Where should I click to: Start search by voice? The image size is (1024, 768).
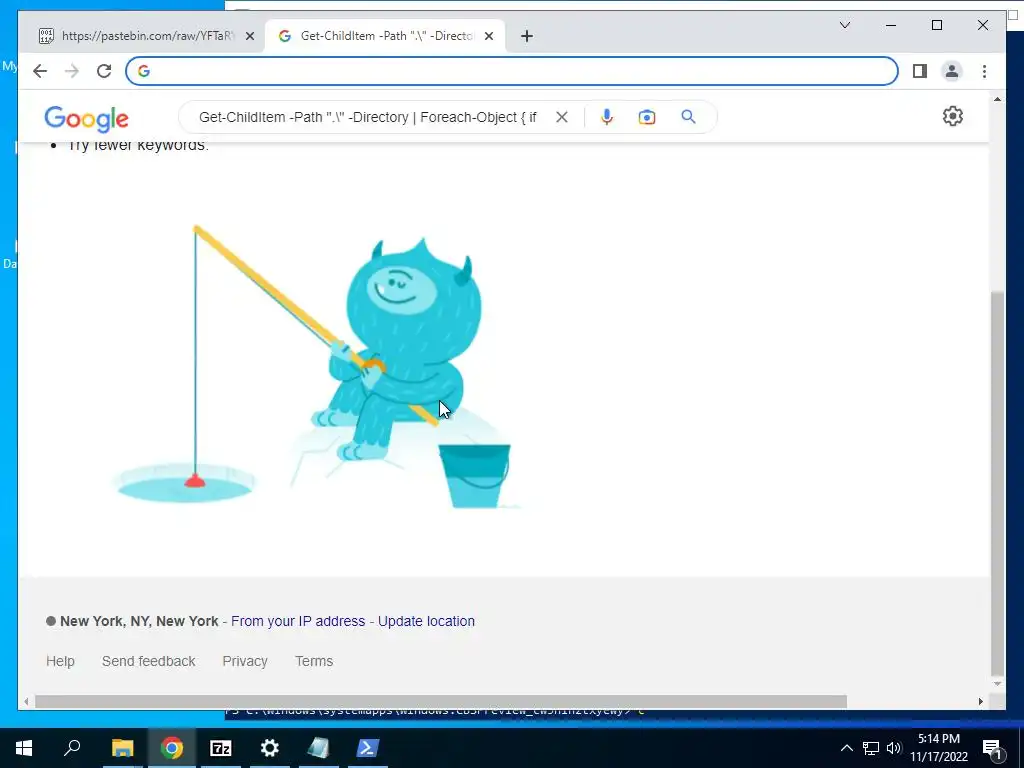(x=607, y=117)
